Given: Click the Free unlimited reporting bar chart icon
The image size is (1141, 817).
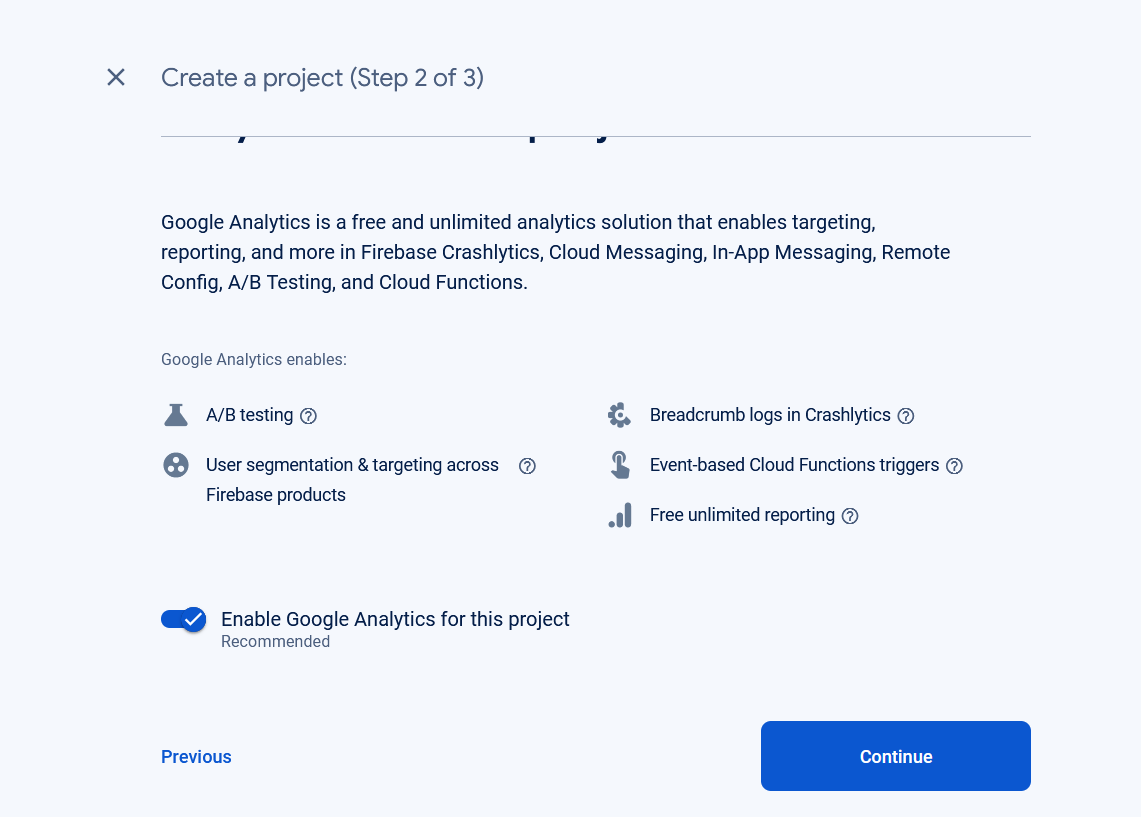Looking at the screenshot, I should pyautogui.click(x=620, y=515).
